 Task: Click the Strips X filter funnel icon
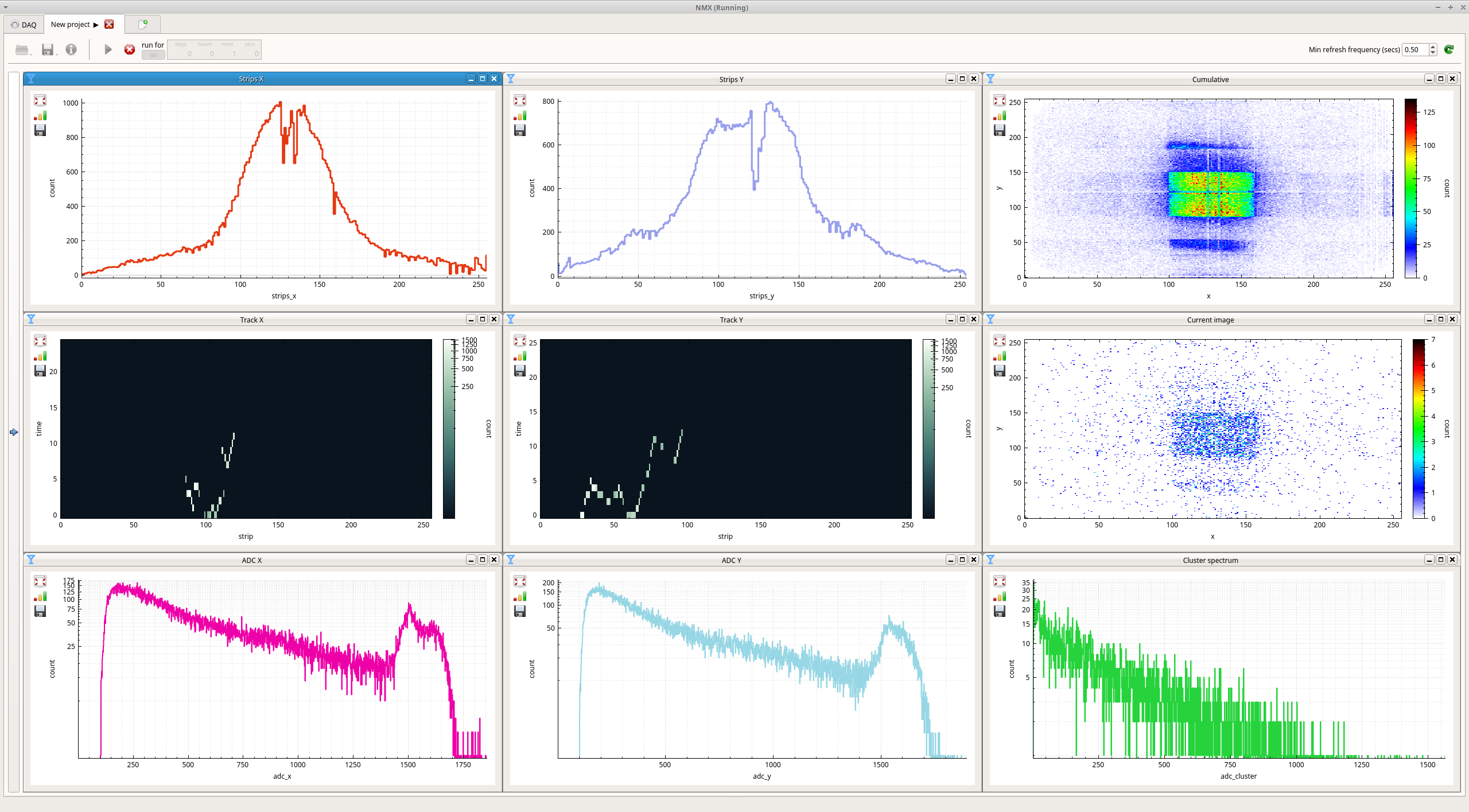point(31,79)
